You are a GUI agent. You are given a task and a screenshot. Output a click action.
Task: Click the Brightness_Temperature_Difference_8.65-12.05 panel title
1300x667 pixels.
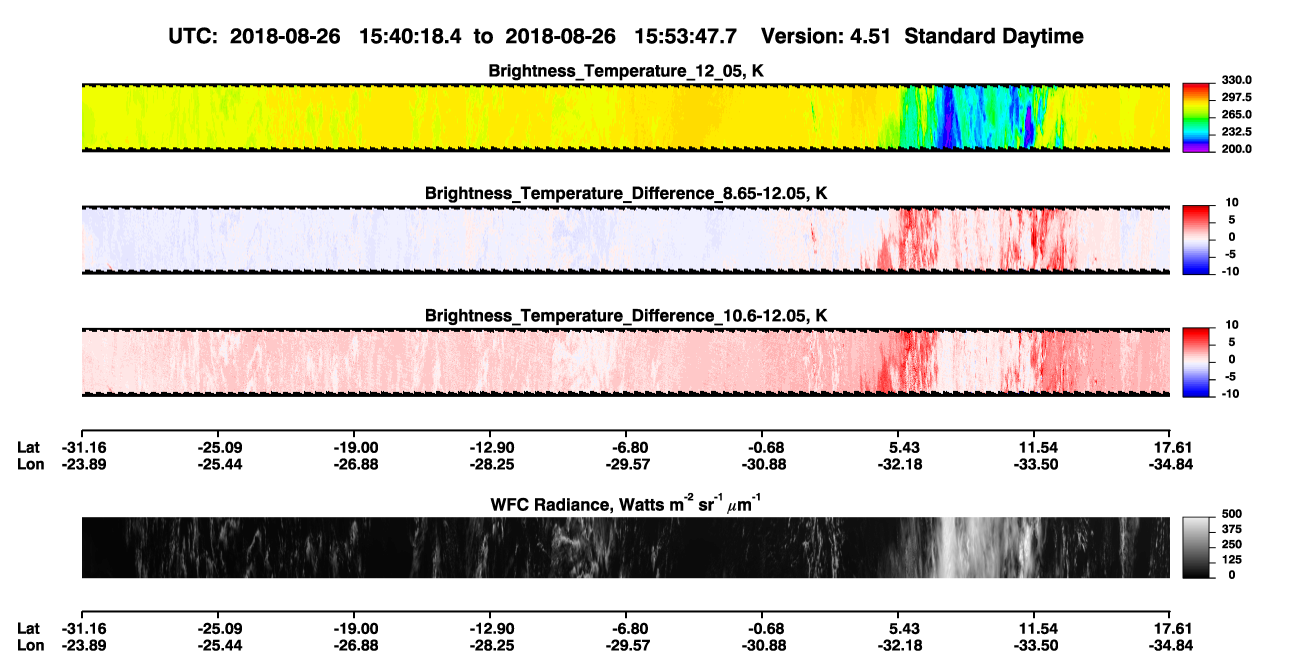(x=626, y=193)
